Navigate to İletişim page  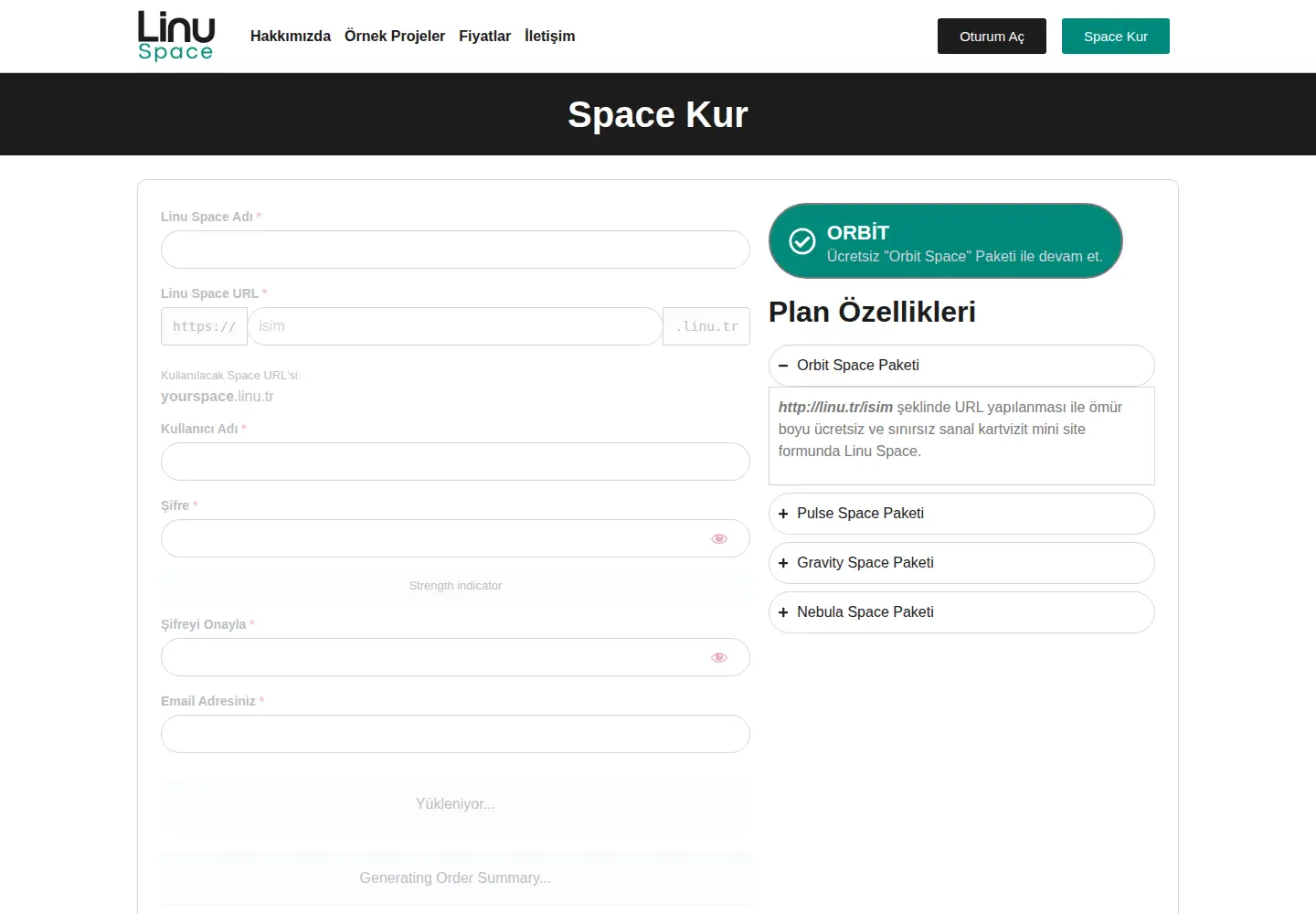click(550, 37)
